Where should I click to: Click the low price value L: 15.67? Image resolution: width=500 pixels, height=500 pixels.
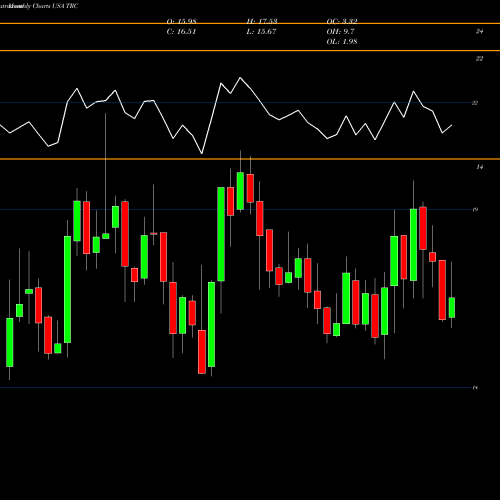261,32
